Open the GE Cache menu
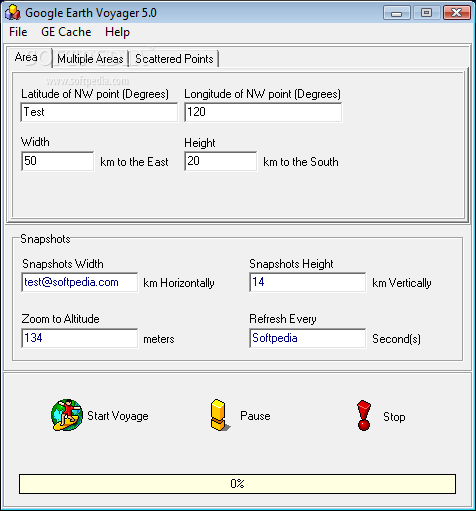The height and width of the screenshot is (511, 476). coord(66,32)
